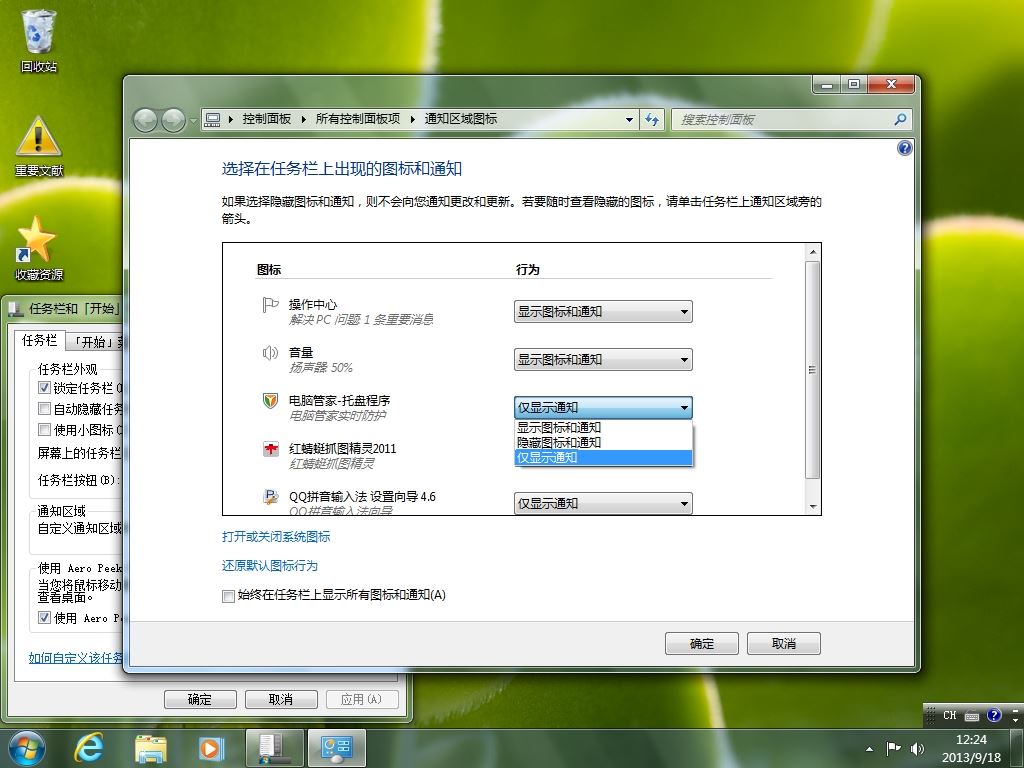Click 确定 in taskbar properties window
Image resolution: width=1024 pixels, height=768 pixels.
point(200,699)
